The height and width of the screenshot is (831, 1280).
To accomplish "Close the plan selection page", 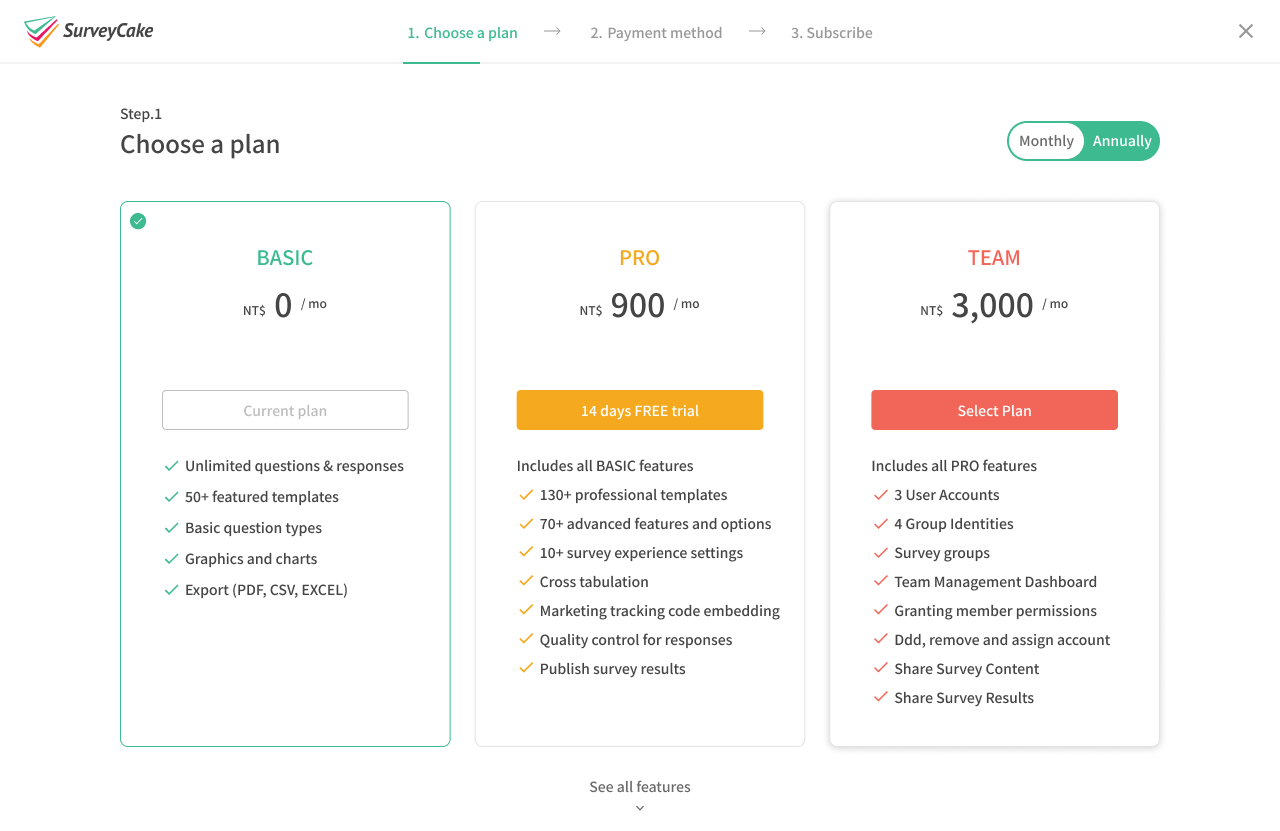I will coord(1246,31).
